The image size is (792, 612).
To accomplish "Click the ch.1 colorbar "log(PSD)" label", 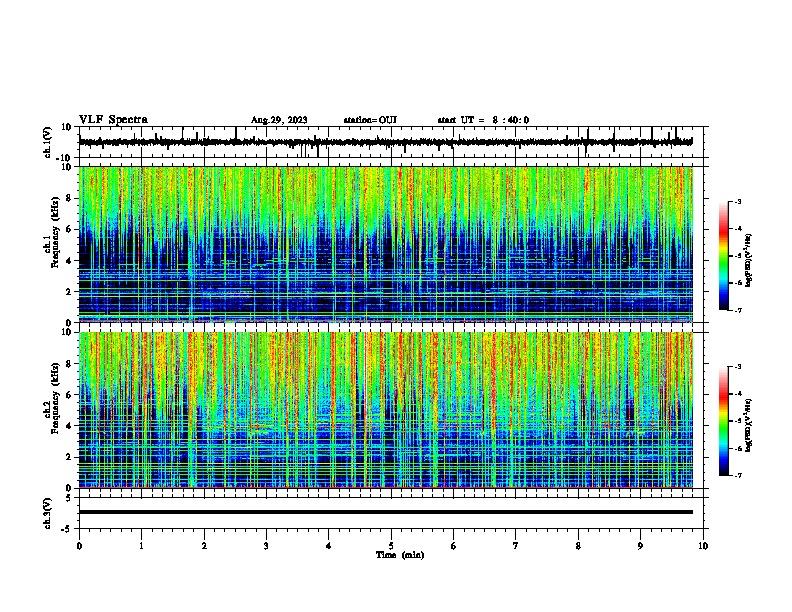I will click(749, 260).
